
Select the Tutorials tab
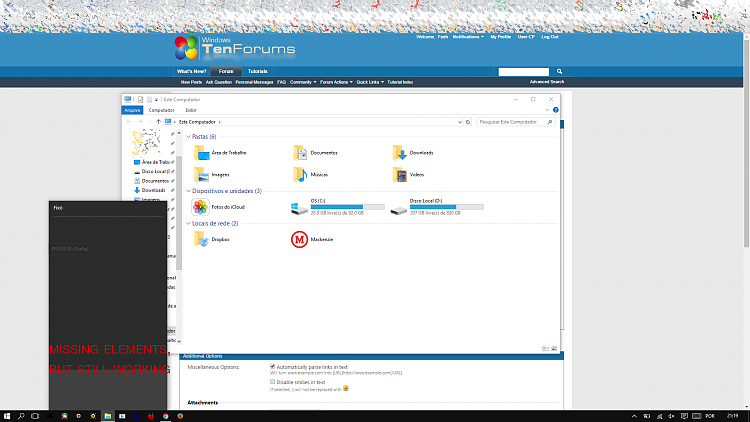[x=257, y=71]
